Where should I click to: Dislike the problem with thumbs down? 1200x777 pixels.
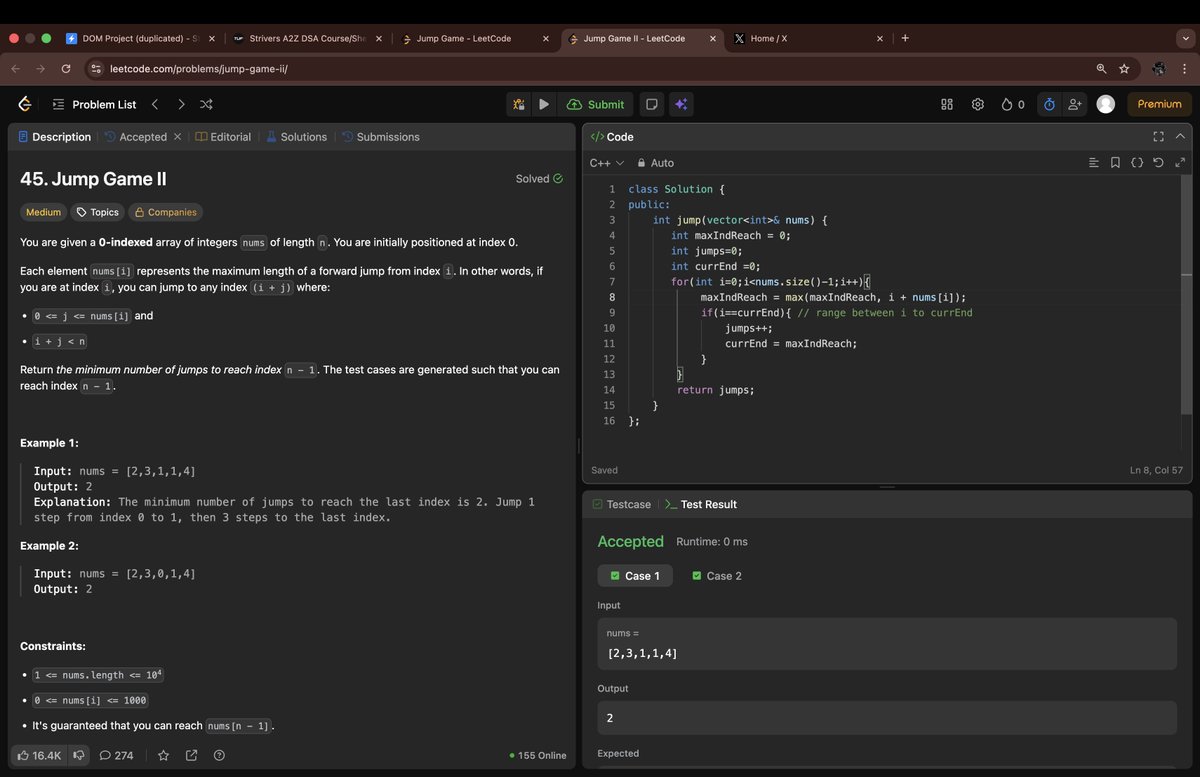click(80, 755)
